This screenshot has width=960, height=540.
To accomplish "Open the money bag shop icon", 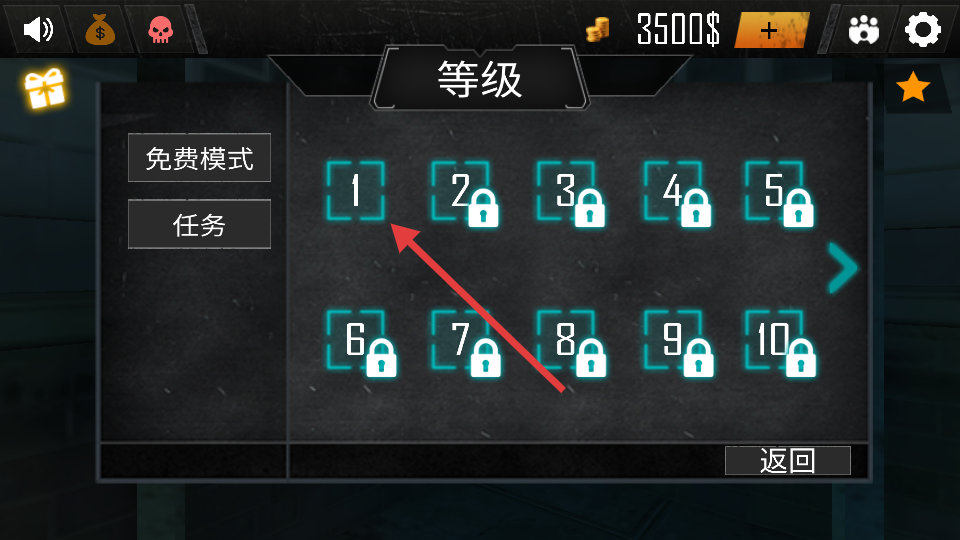I will pyautogui.click(x=100, y=29).
